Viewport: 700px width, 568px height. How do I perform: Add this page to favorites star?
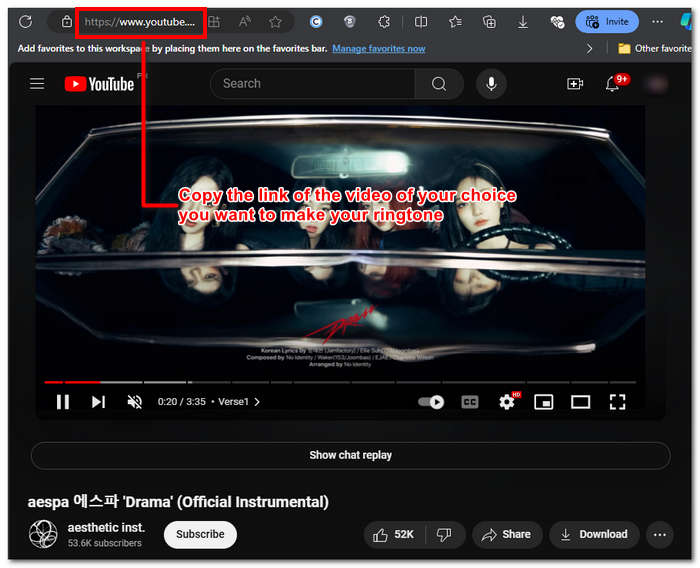275,21
